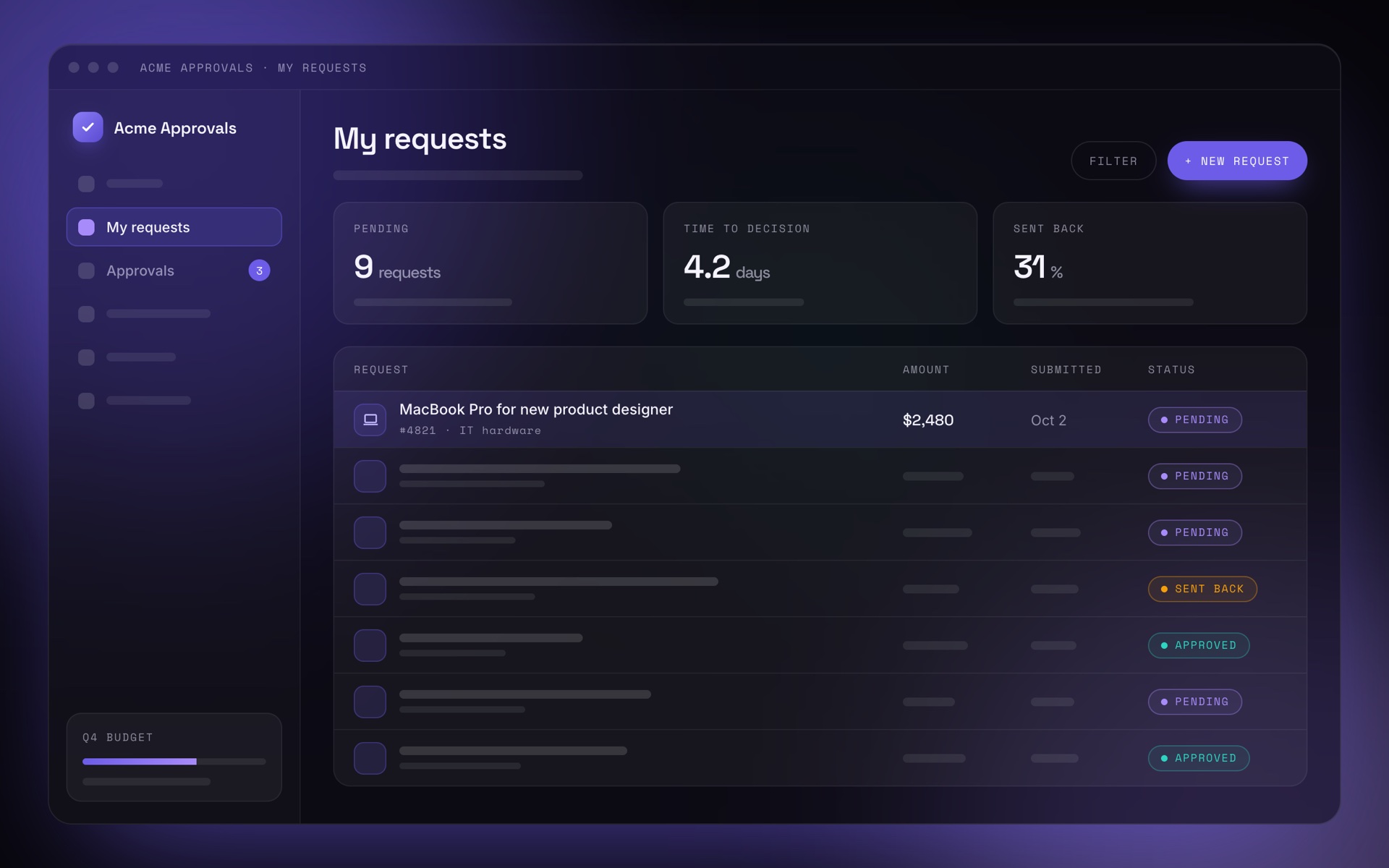Open the Sent Back 31% card
This screenshot has width=1389, height=868.
pyautogui.click(x=1150, y=263)
